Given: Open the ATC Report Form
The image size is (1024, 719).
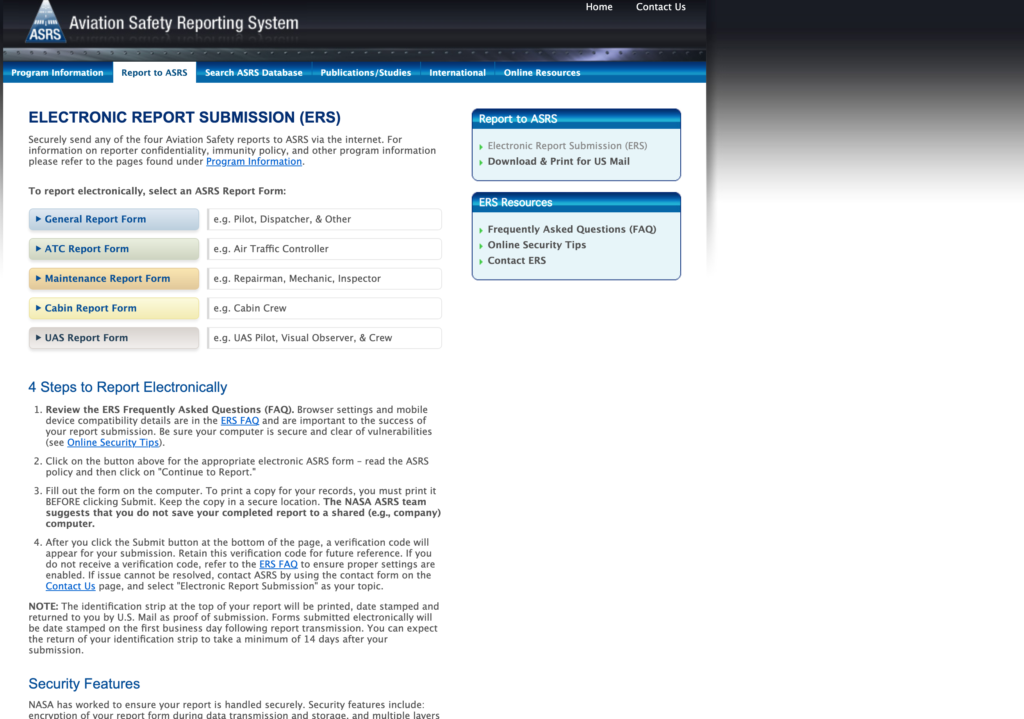Looking at the screenshot, I should click(114, 249).
